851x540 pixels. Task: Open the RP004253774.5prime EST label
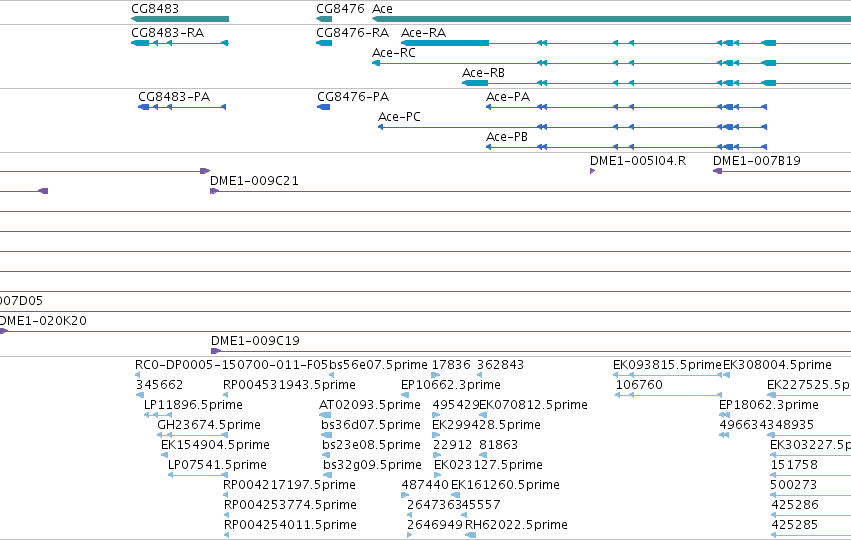[290, 505]
